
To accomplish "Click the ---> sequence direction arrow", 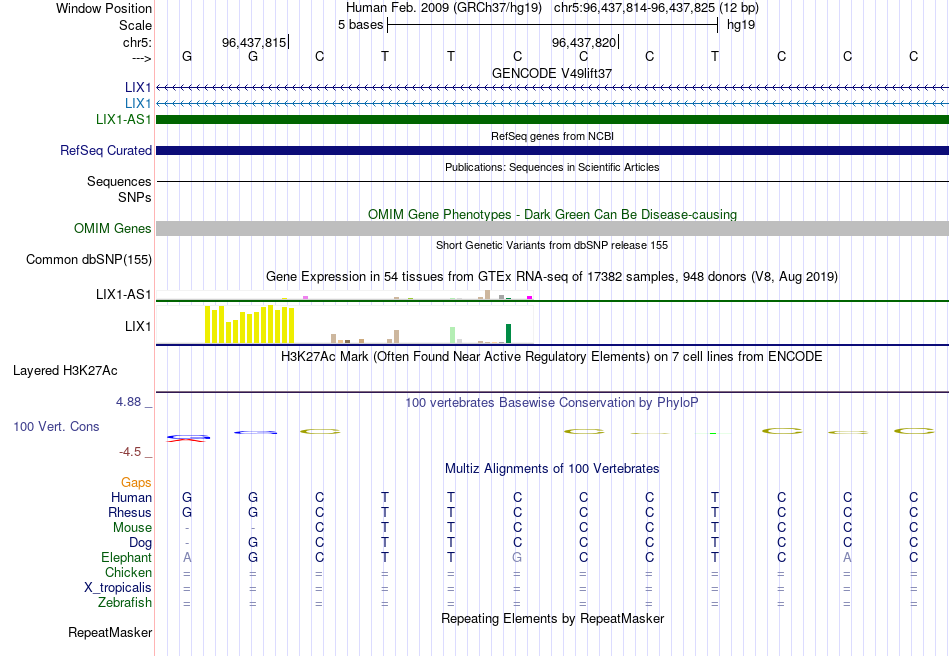I will 142,58.
